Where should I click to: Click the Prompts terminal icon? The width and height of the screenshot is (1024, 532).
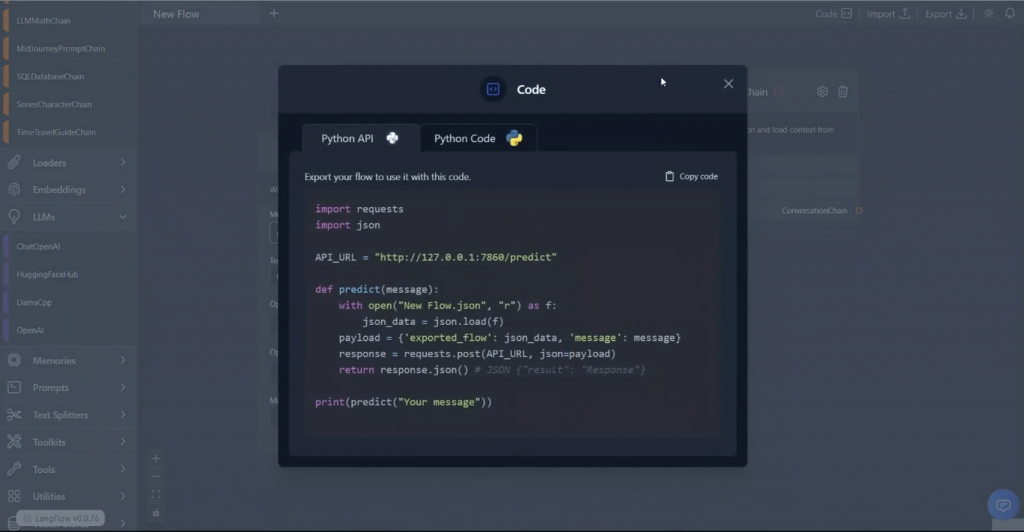14,388
